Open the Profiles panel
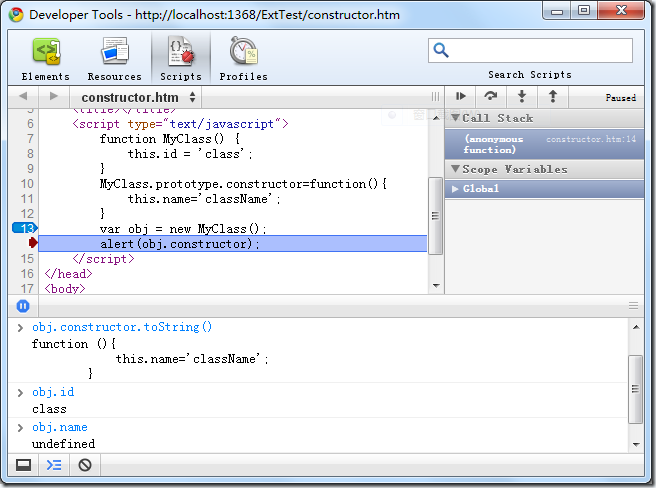This screenshot has height=488, width=656. point(243,59)
